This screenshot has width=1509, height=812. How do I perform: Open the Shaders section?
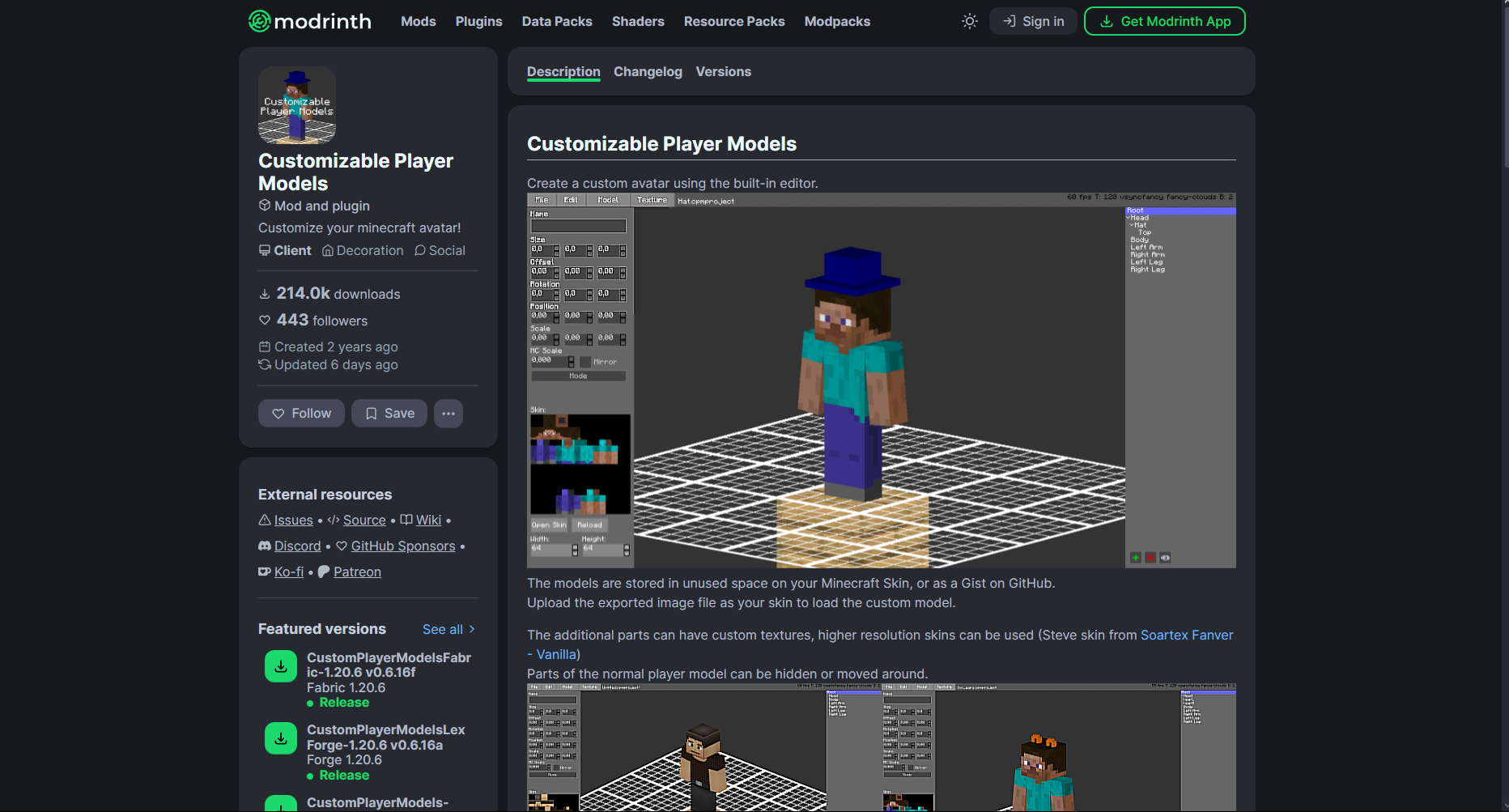pyautogui.click(x=638, y=21)
